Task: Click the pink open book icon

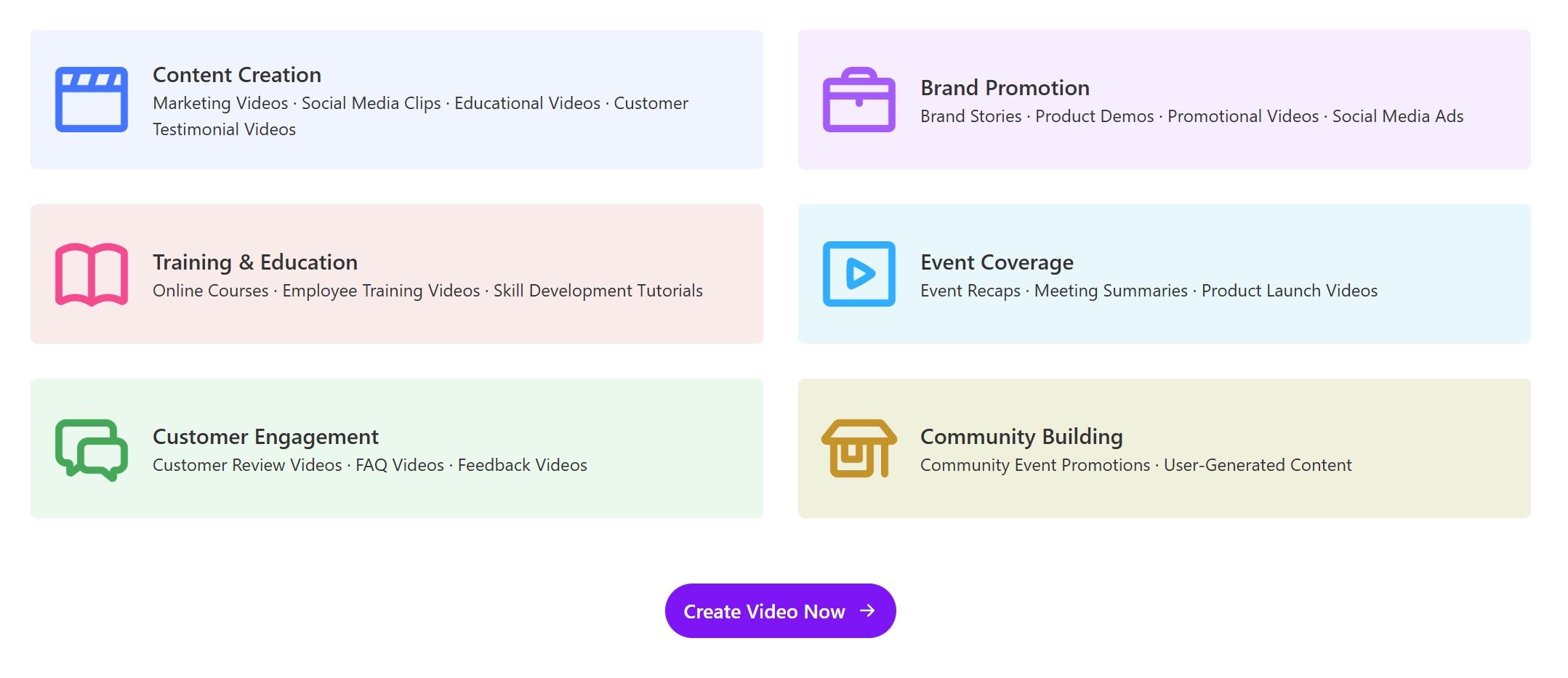Action: [x=92, y=274]
